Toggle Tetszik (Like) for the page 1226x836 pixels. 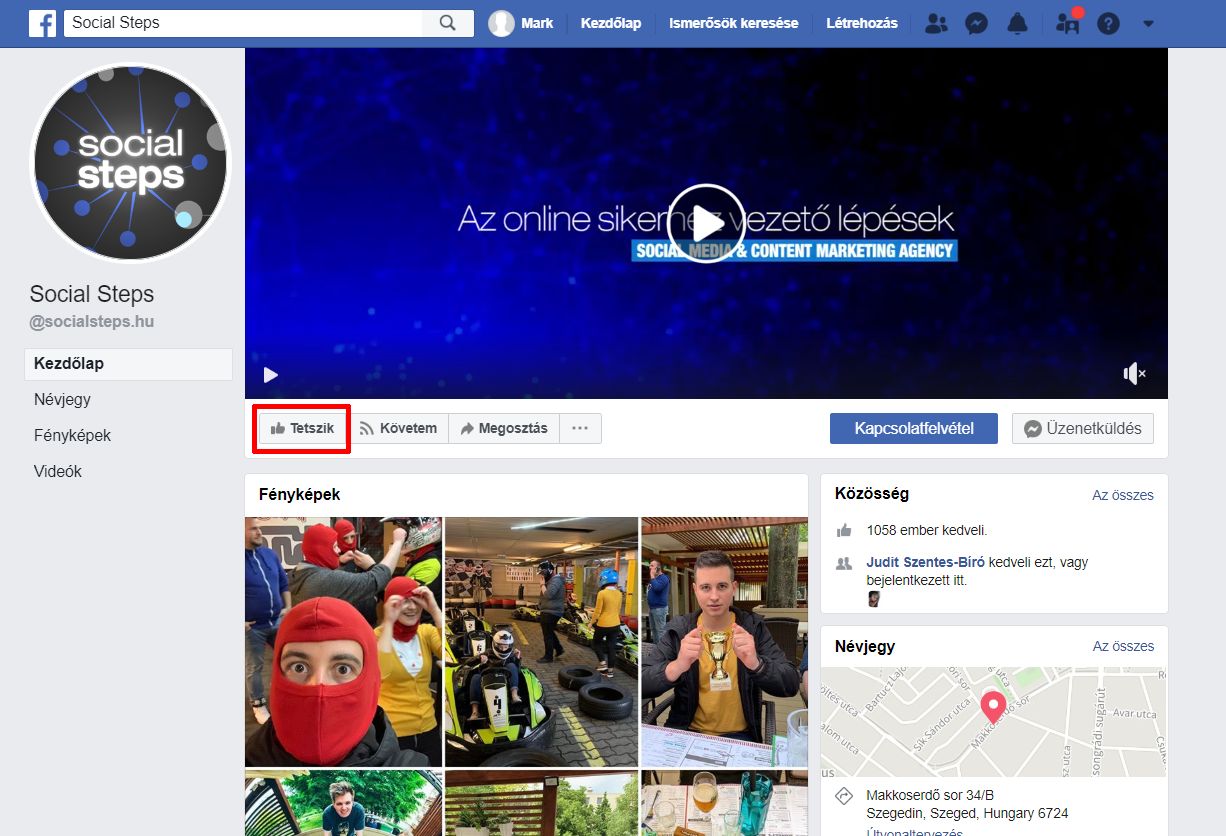(x=303, y=428)
